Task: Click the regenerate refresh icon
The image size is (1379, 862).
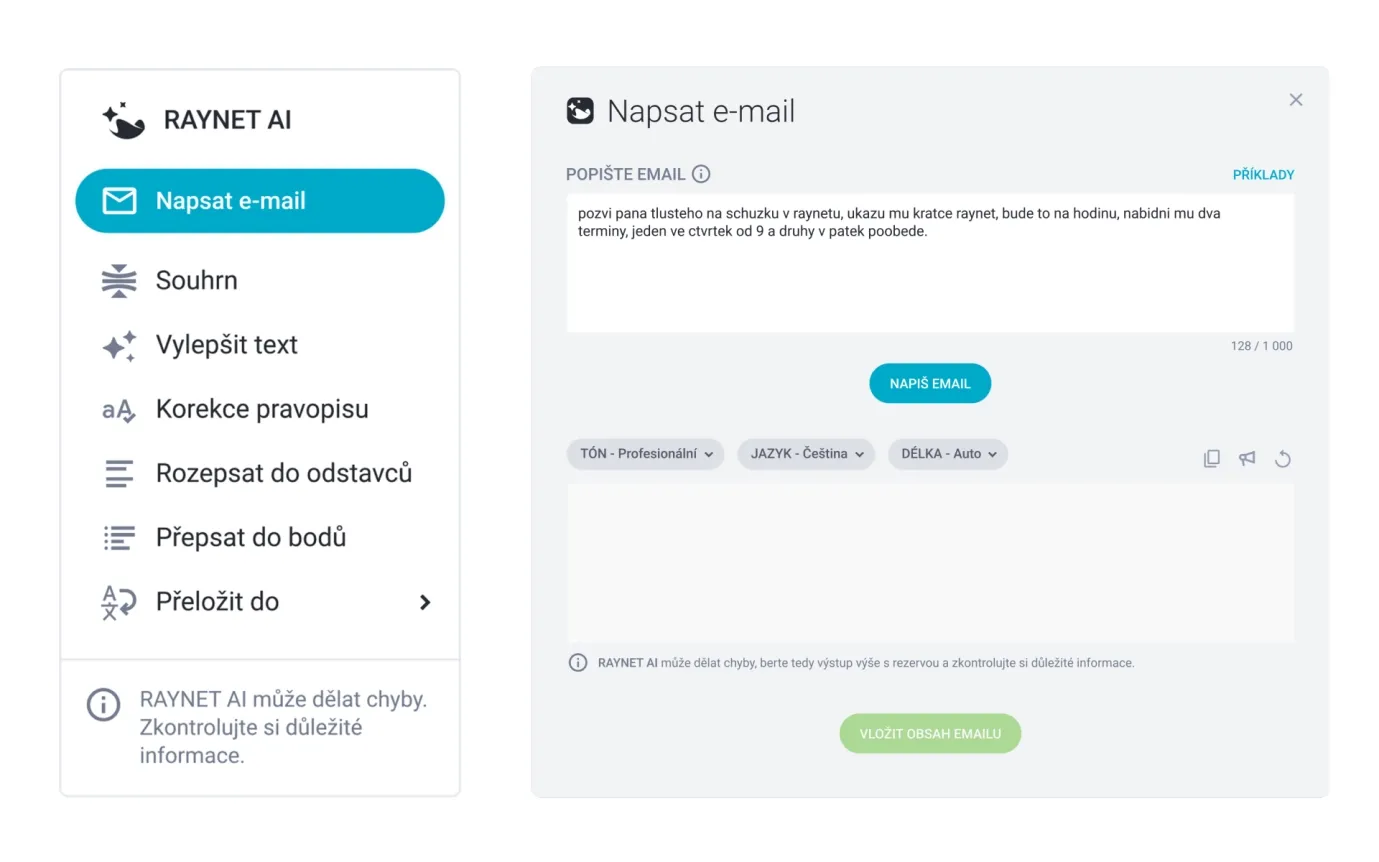Action: pyautogui.click(x=1283, y=459)
